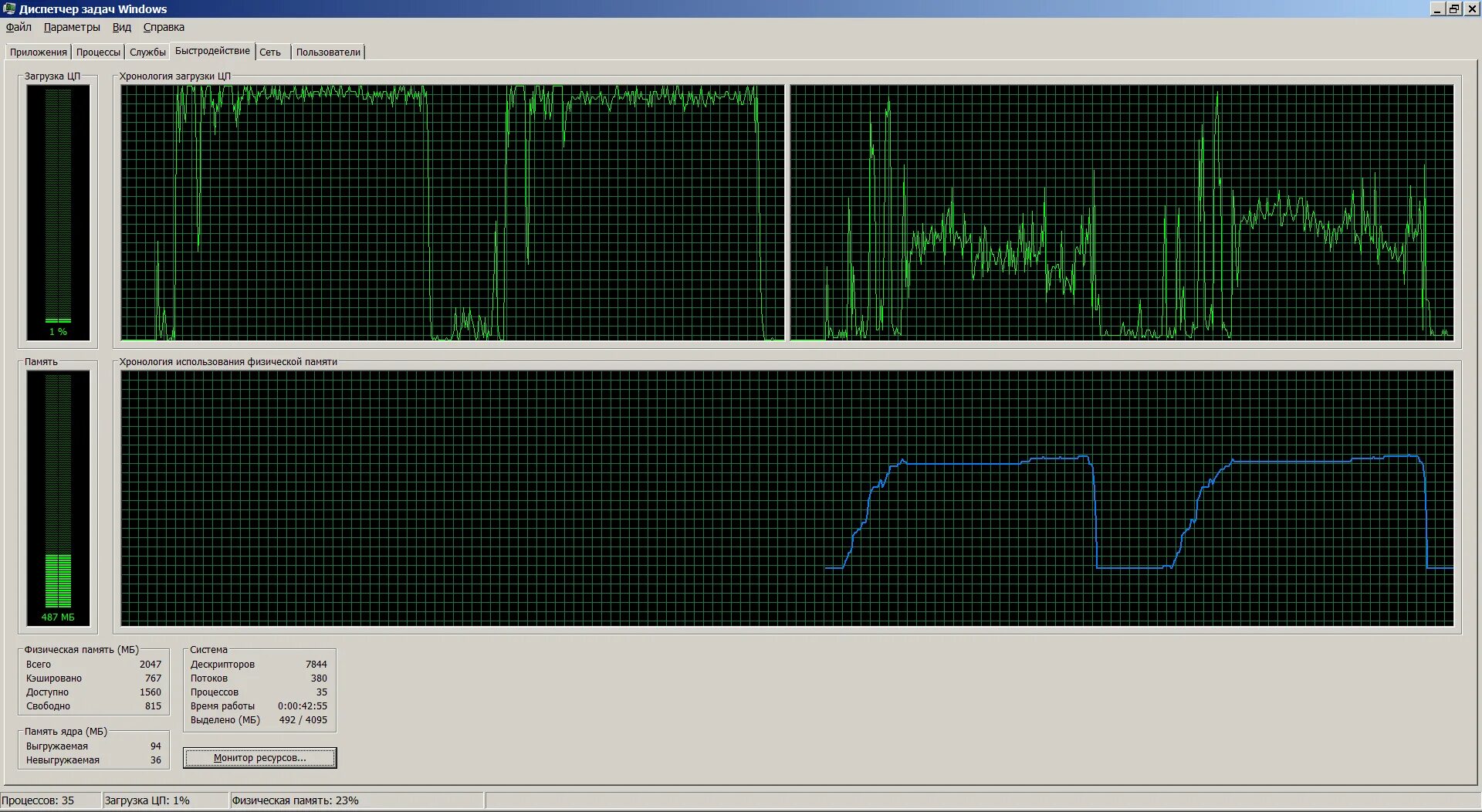
Task: Click the Свободно value 815
Action: [153, 706]
